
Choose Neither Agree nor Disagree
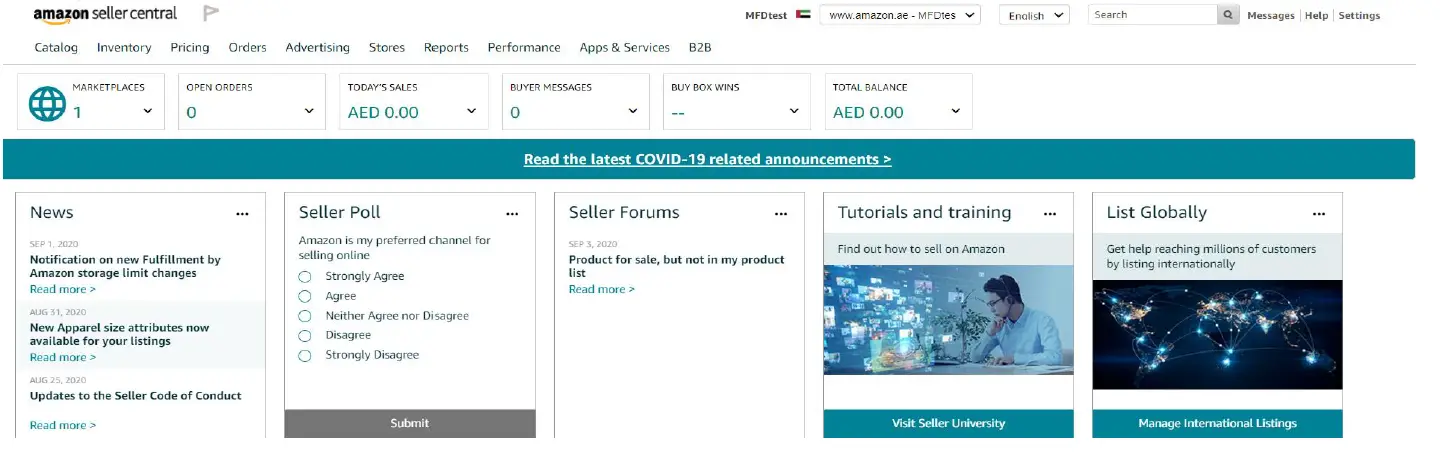[305, 316]
